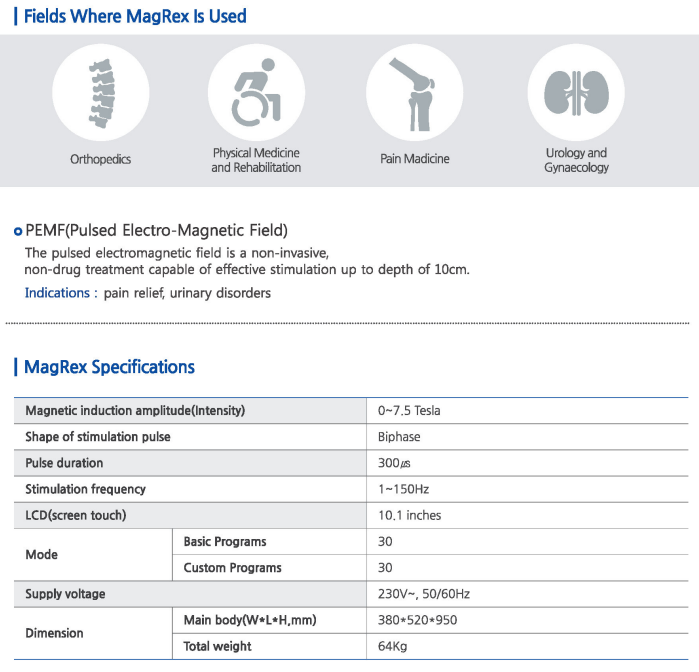
Task: Click the '30' value beside Custom Programs
Action: tap(385, 568)
